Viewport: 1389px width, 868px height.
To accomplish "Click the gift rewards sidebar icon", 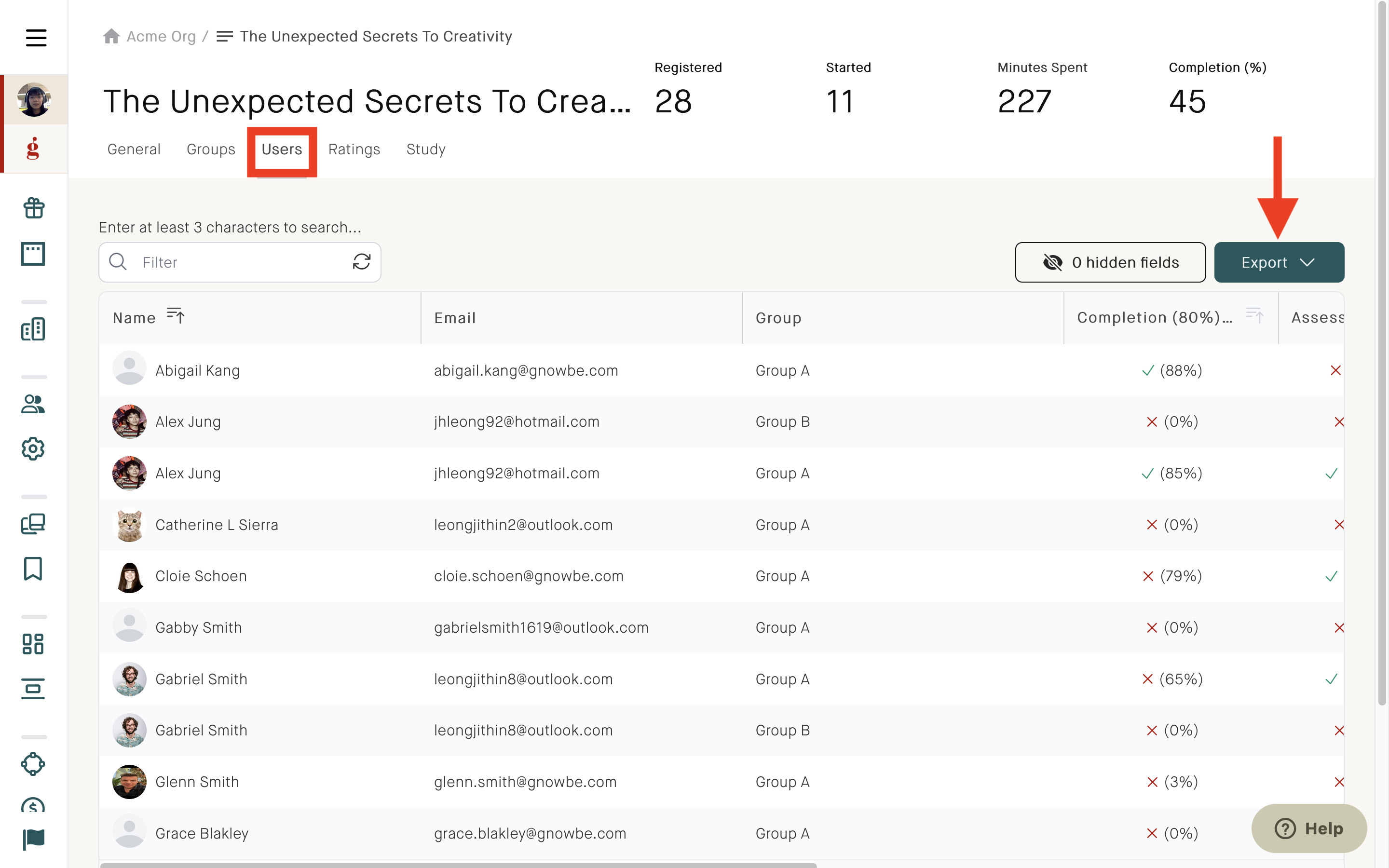I will pyautogui.click(x=34, y=208).
